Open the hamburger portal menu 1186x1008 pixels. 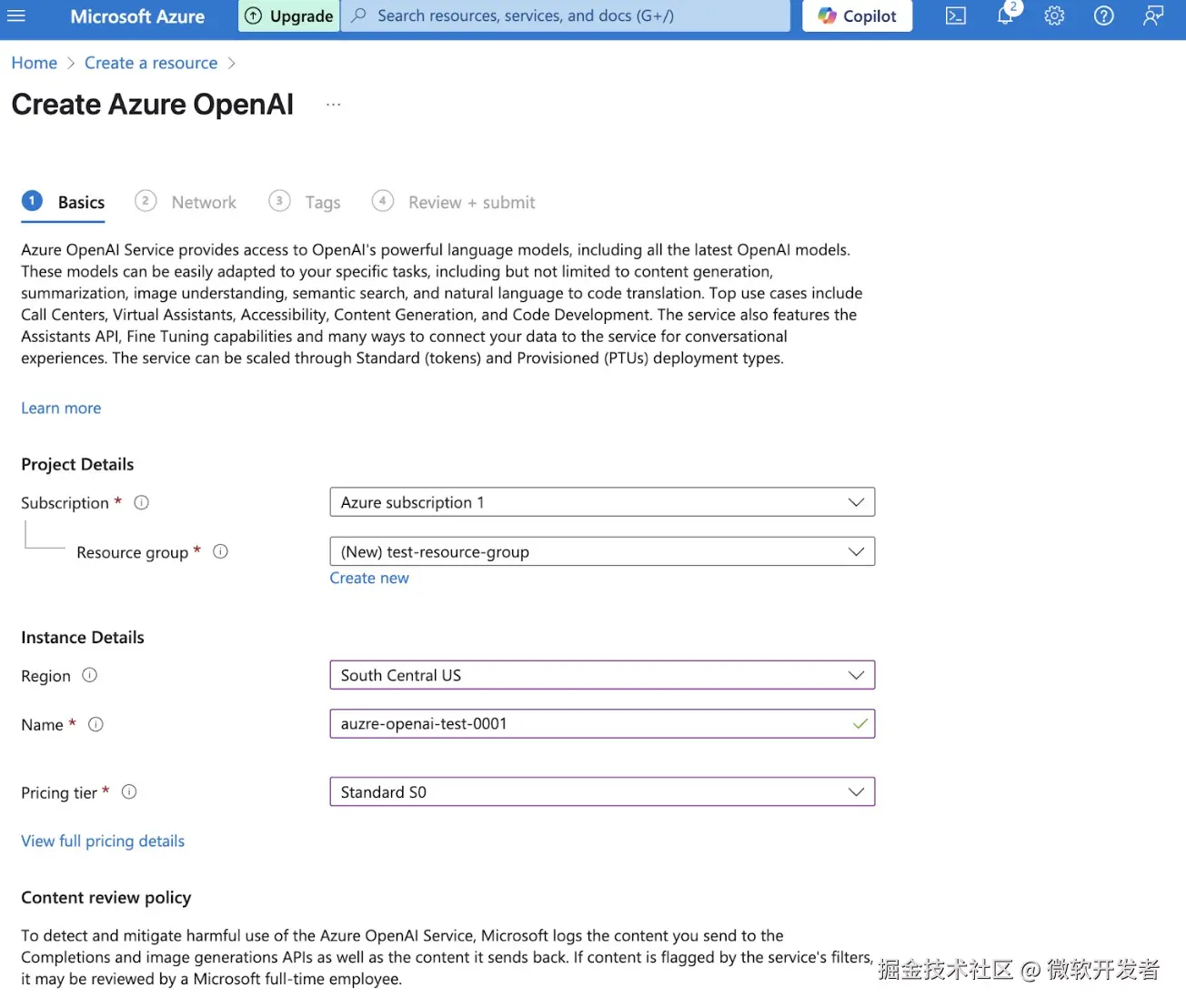coord(16,15)
